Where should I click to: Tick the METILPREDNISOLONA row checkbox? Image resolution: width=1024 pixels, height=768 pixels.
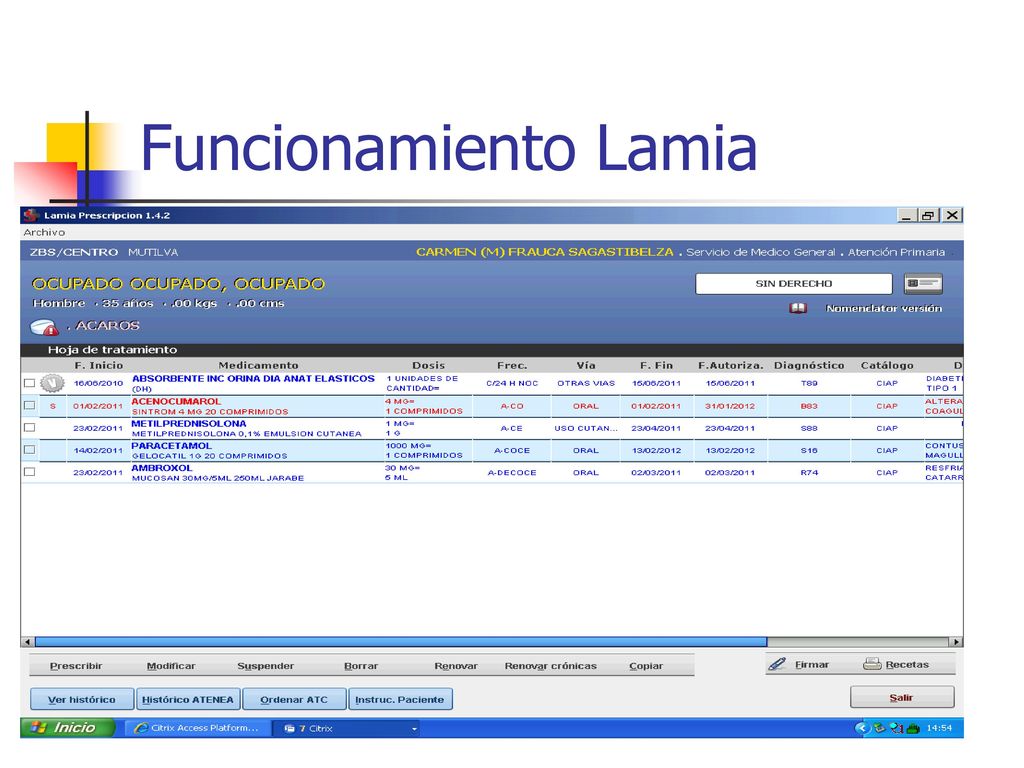pos(29,428)
